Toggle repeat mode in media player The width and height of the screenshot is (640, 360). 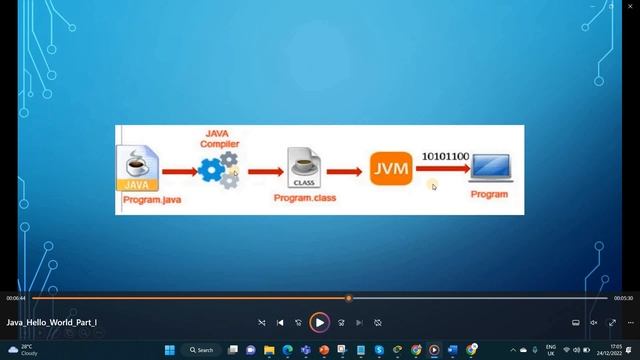(x=378, y=323)
